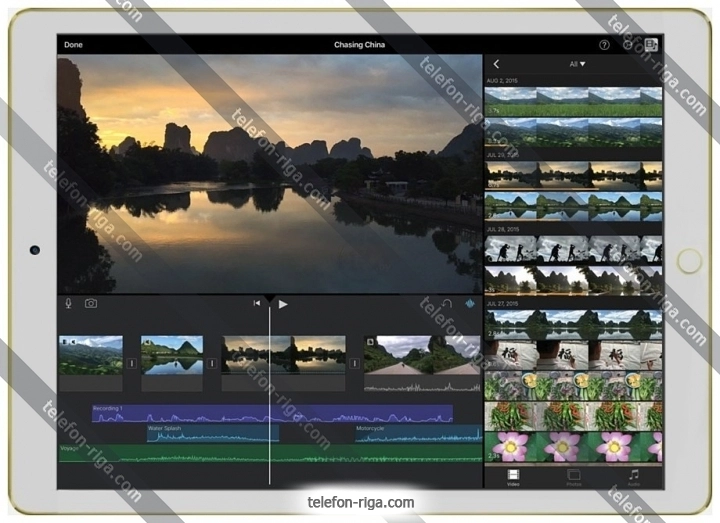Screen dimensions: 720x523
Task: Expand the All filter dropdown
Action: (x=577, y=64)
